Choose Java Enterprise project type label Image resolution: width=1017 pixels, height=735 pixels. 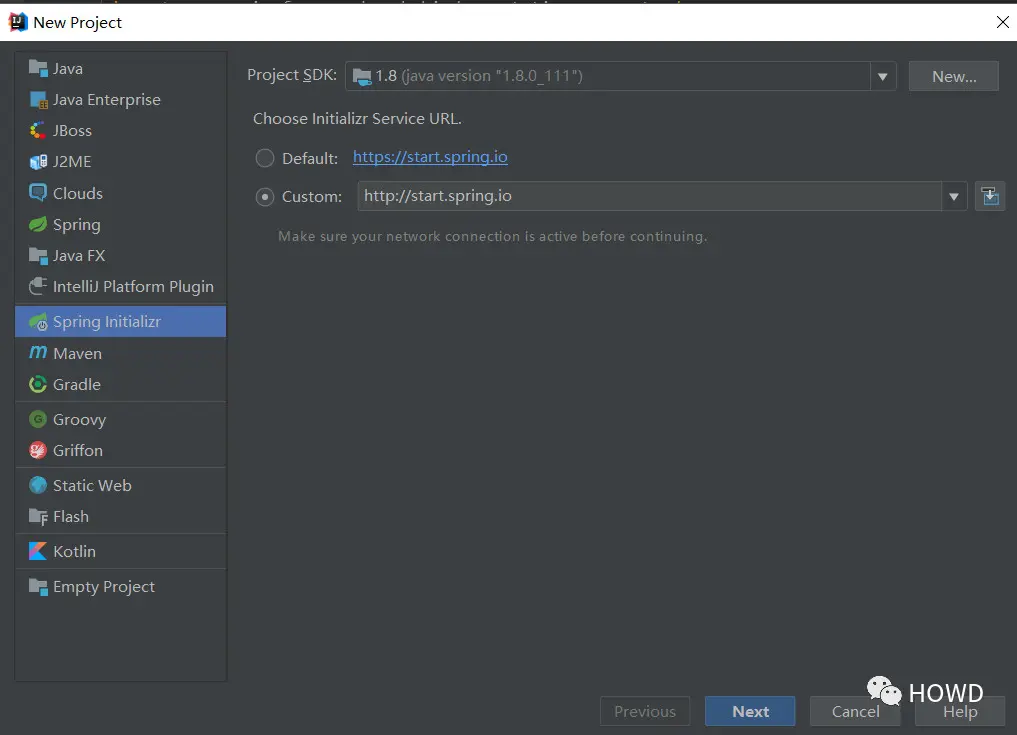coord(106,100)
